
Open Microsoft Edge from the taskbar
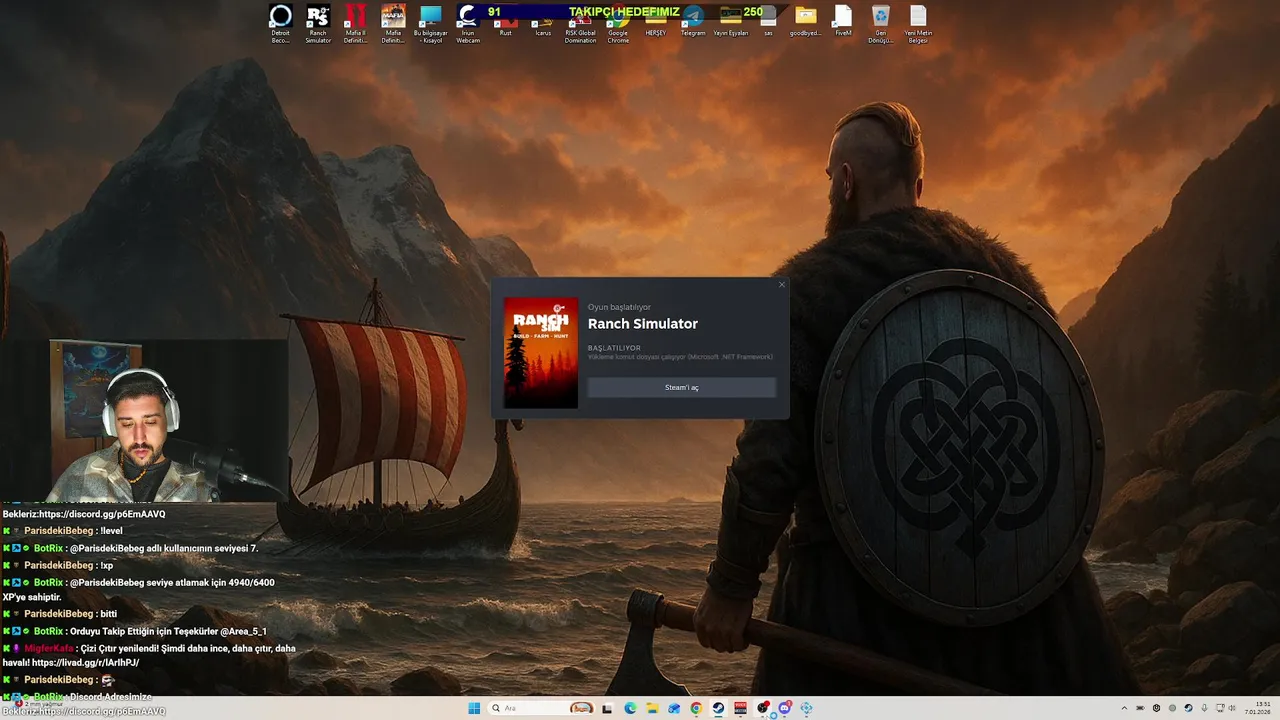pyautogui.click(x=630, y=708)
